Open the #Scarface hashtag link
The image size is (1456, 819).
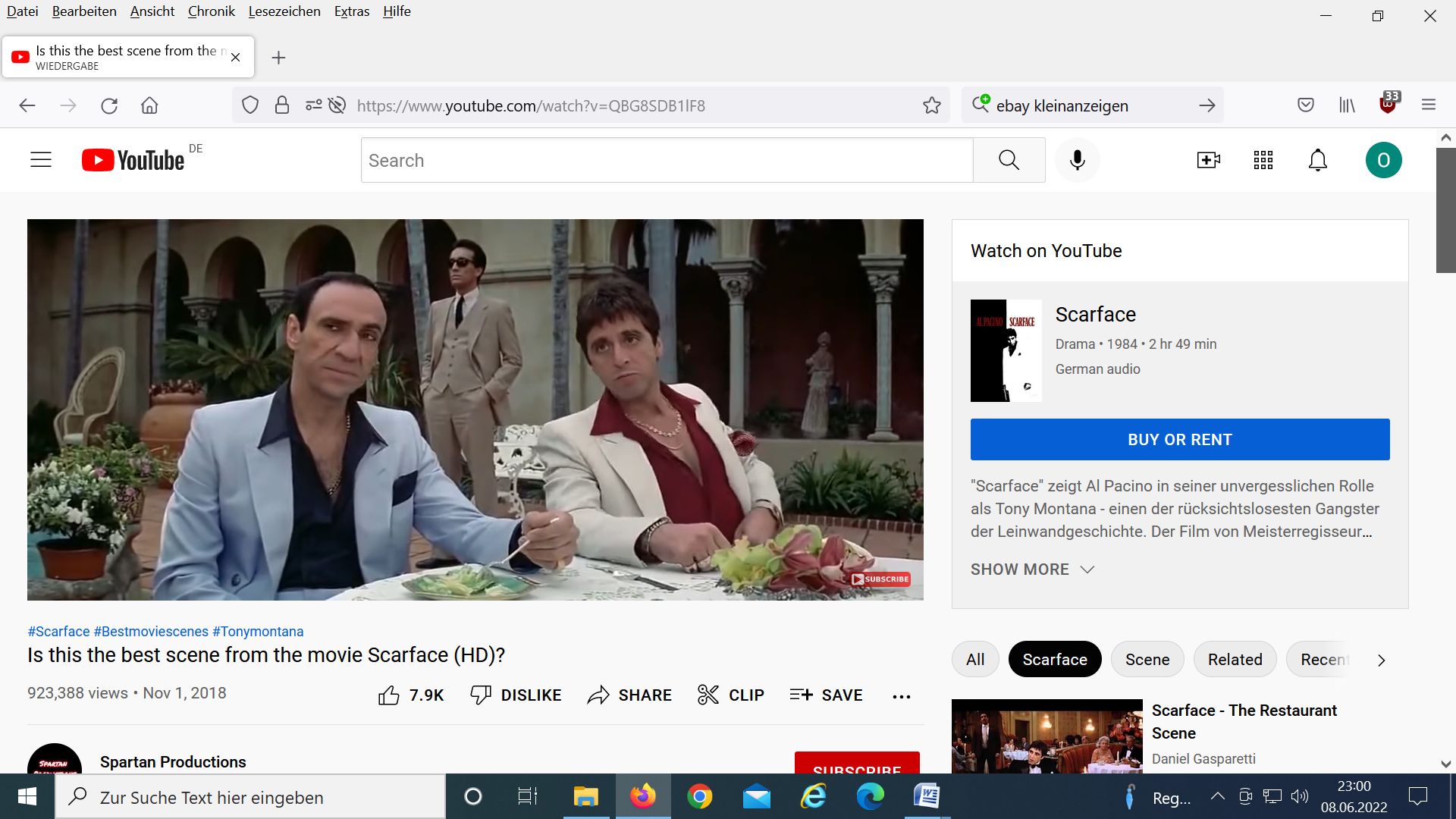(58, 632)
